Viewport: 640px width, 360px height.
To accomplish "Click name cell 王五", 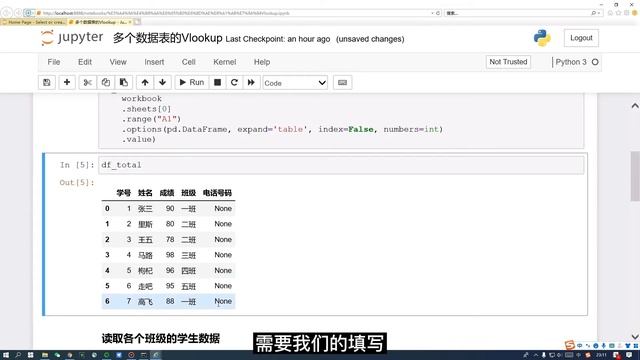I will click(x=145, y=240).
